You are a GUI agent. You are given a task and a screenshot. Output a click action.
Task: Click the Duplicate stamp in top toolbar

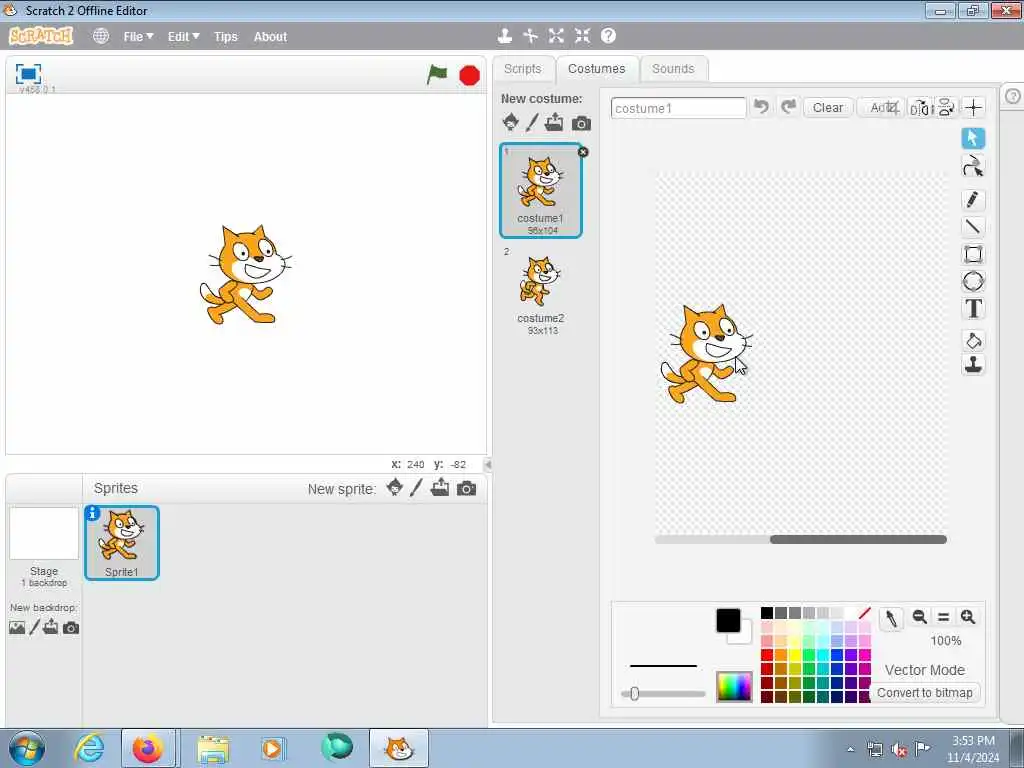pos(504,36)
